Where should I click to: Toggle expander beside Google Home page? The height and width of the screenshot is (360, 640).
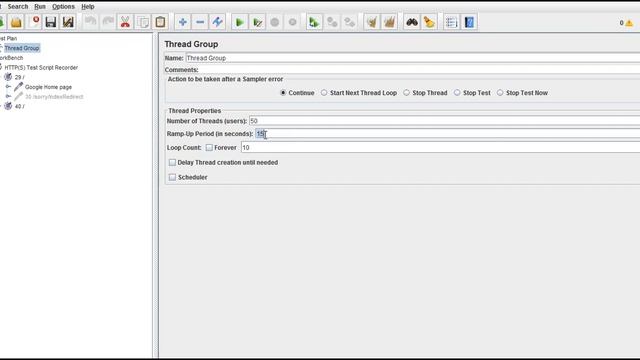tap(8, 87)
